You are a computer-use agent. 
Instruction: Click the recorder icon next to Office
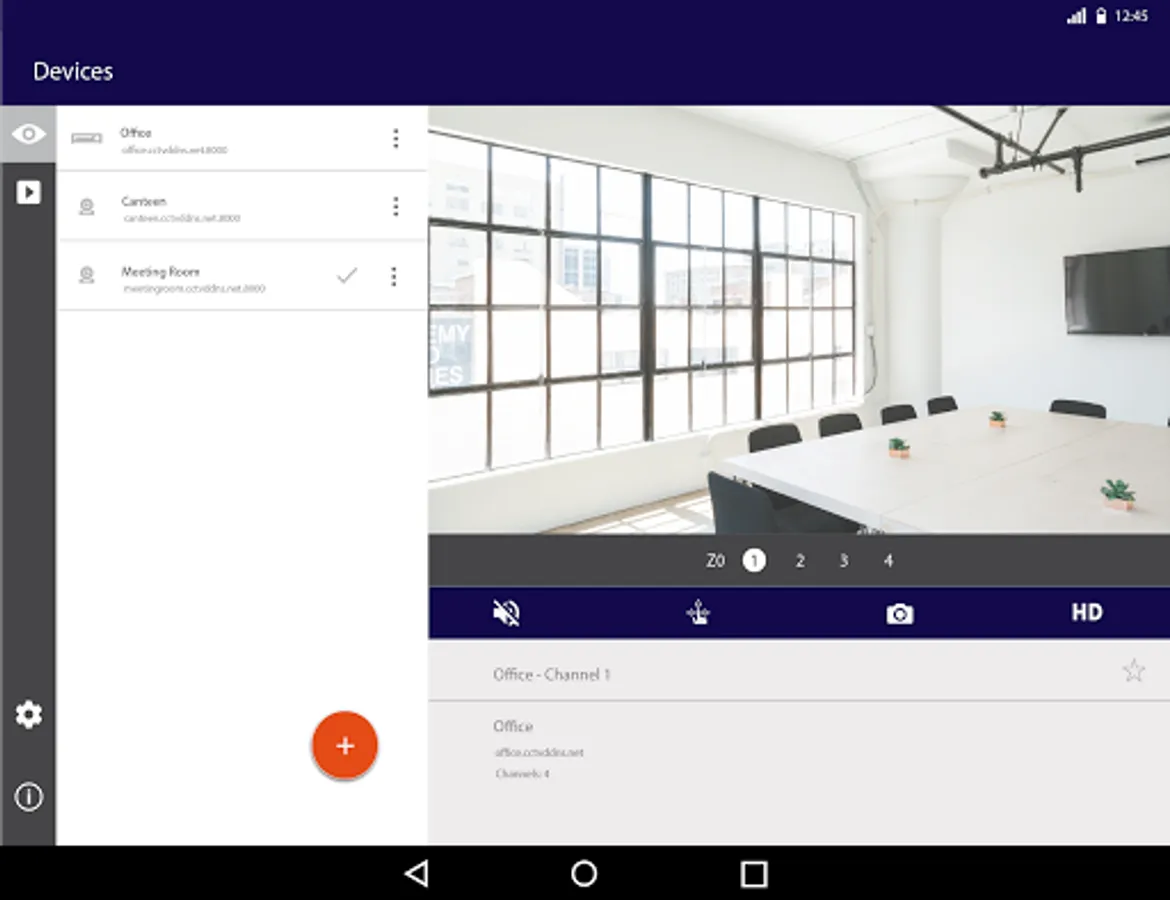coord(87,138)
